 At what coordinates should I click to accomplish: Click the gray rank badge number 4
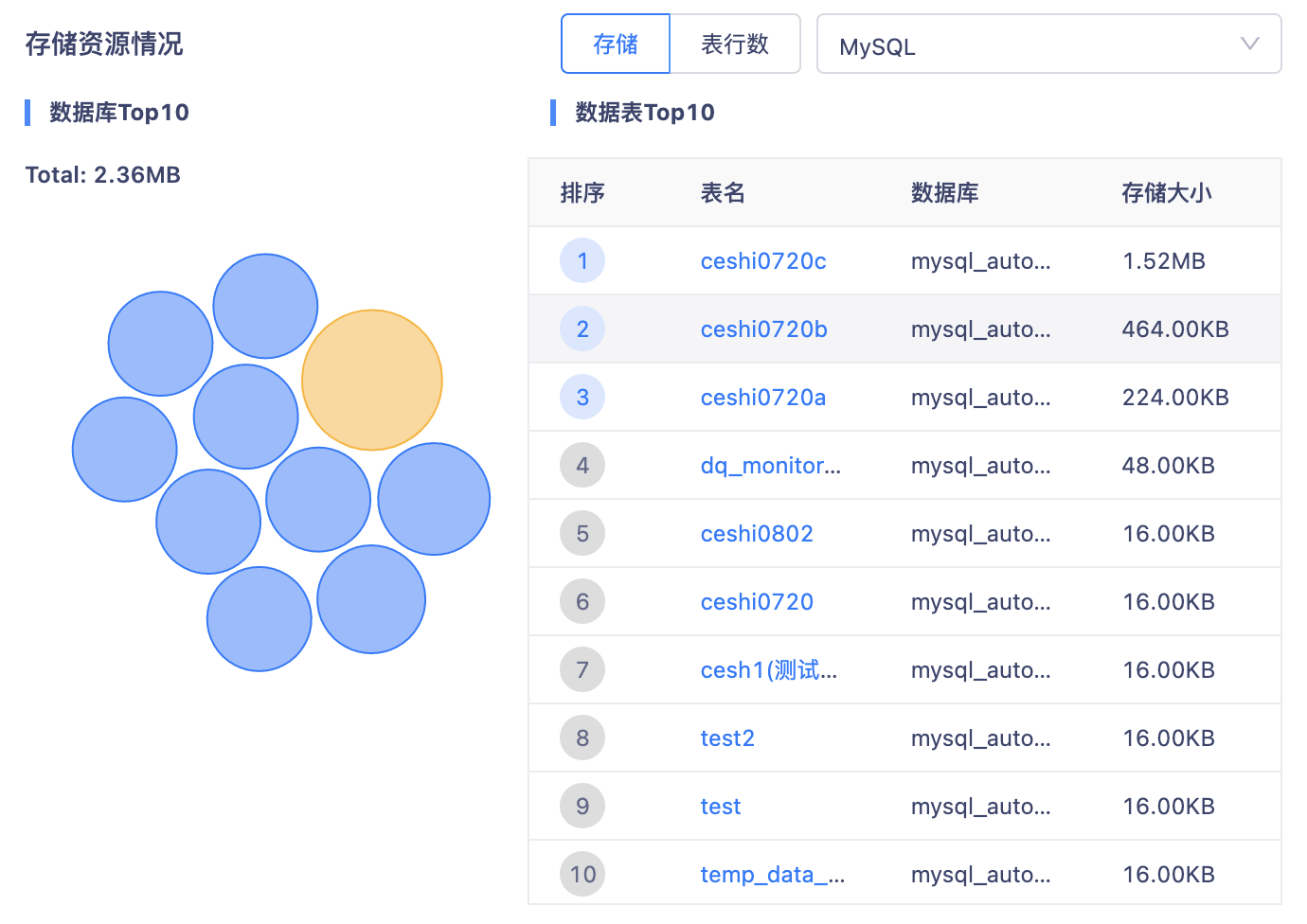(x=582, y=466)
